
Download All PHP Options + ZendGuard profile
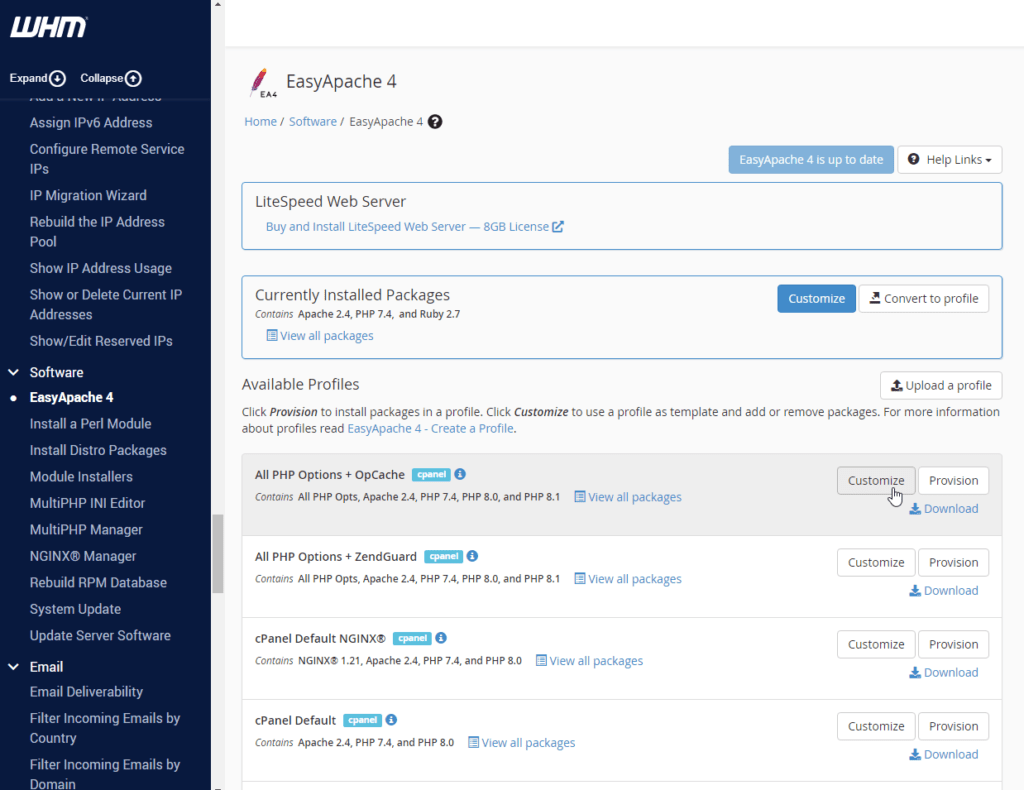(944, 591)
